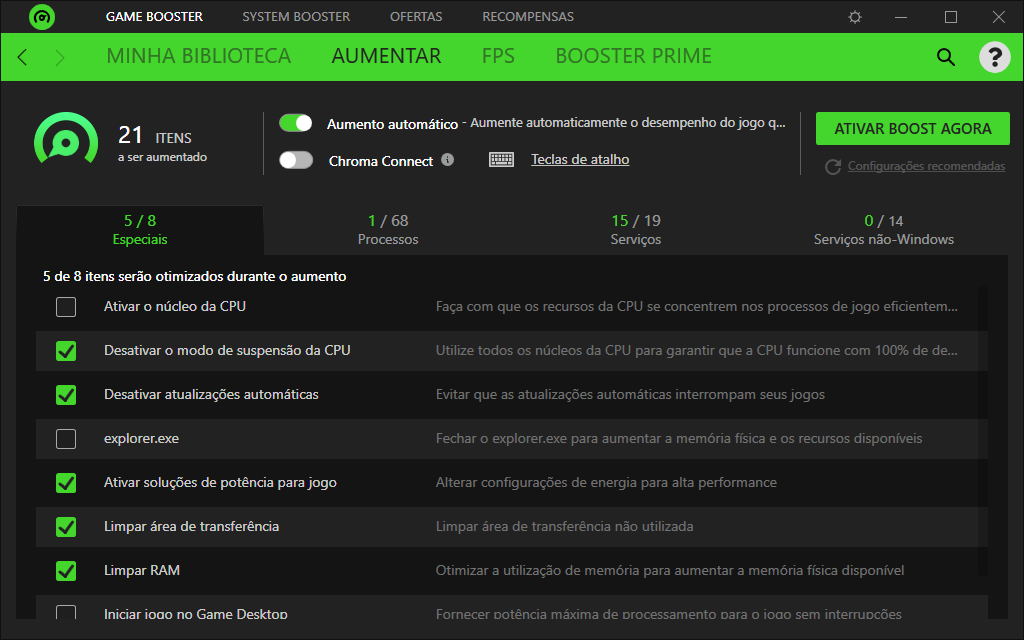1024x640 pixels.
Task: Click '5 de 8 itens serão otimizados' heading
Action: tap(195, 276)
